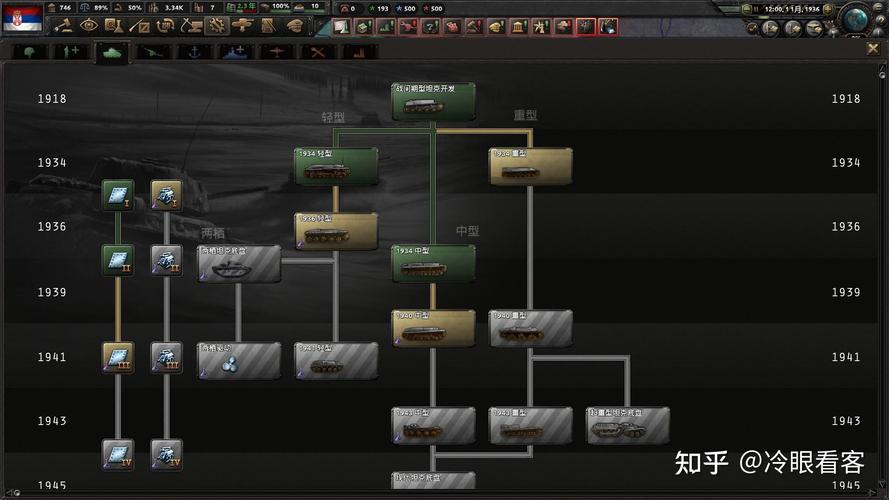Screen dimensions: 889x500
Task: Open the Decisions eye icon
Action: coord(88,26)
